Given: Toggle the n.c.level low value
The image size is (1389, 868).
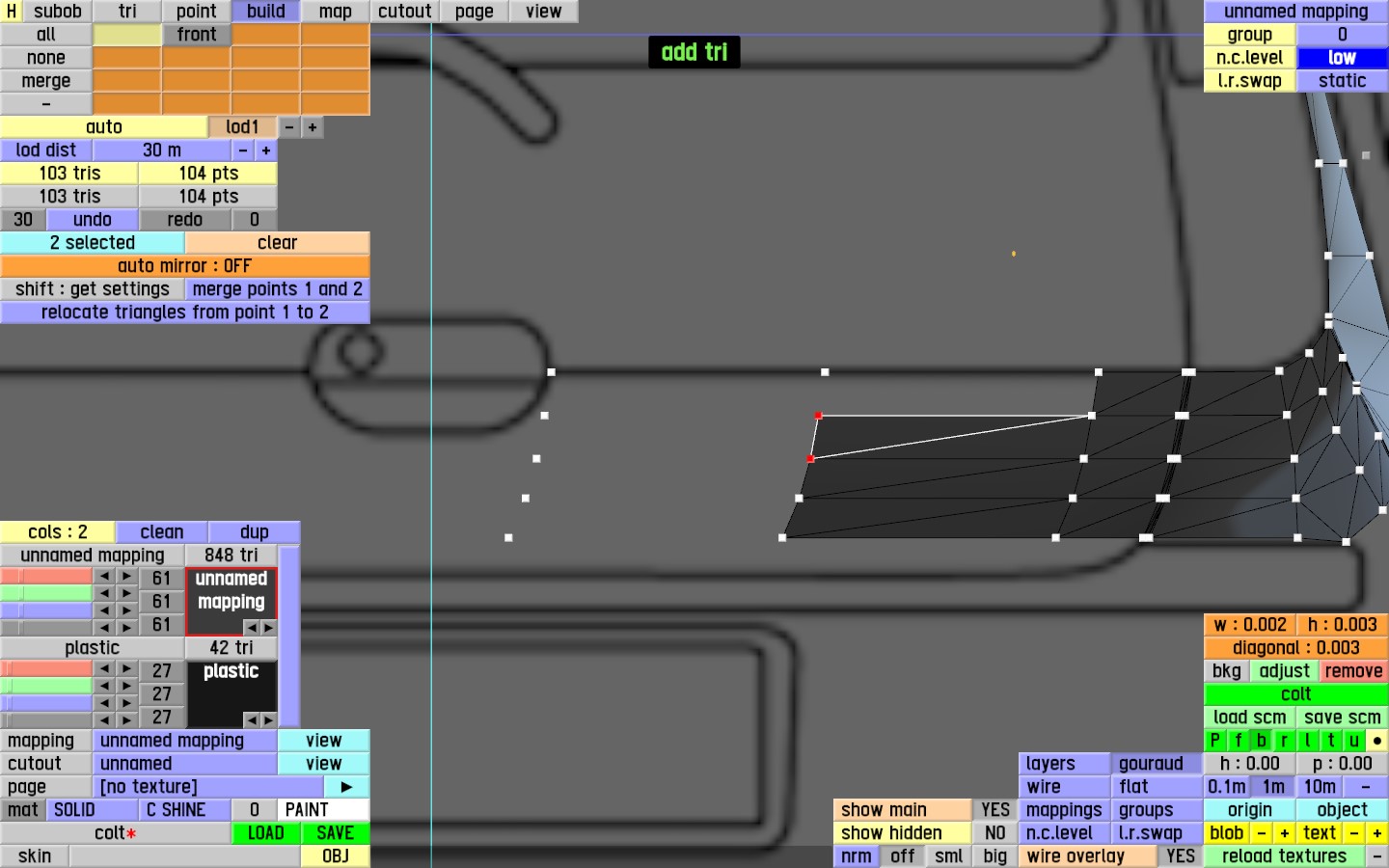Looking at the screenshot, I should [x=1343, y=58].
